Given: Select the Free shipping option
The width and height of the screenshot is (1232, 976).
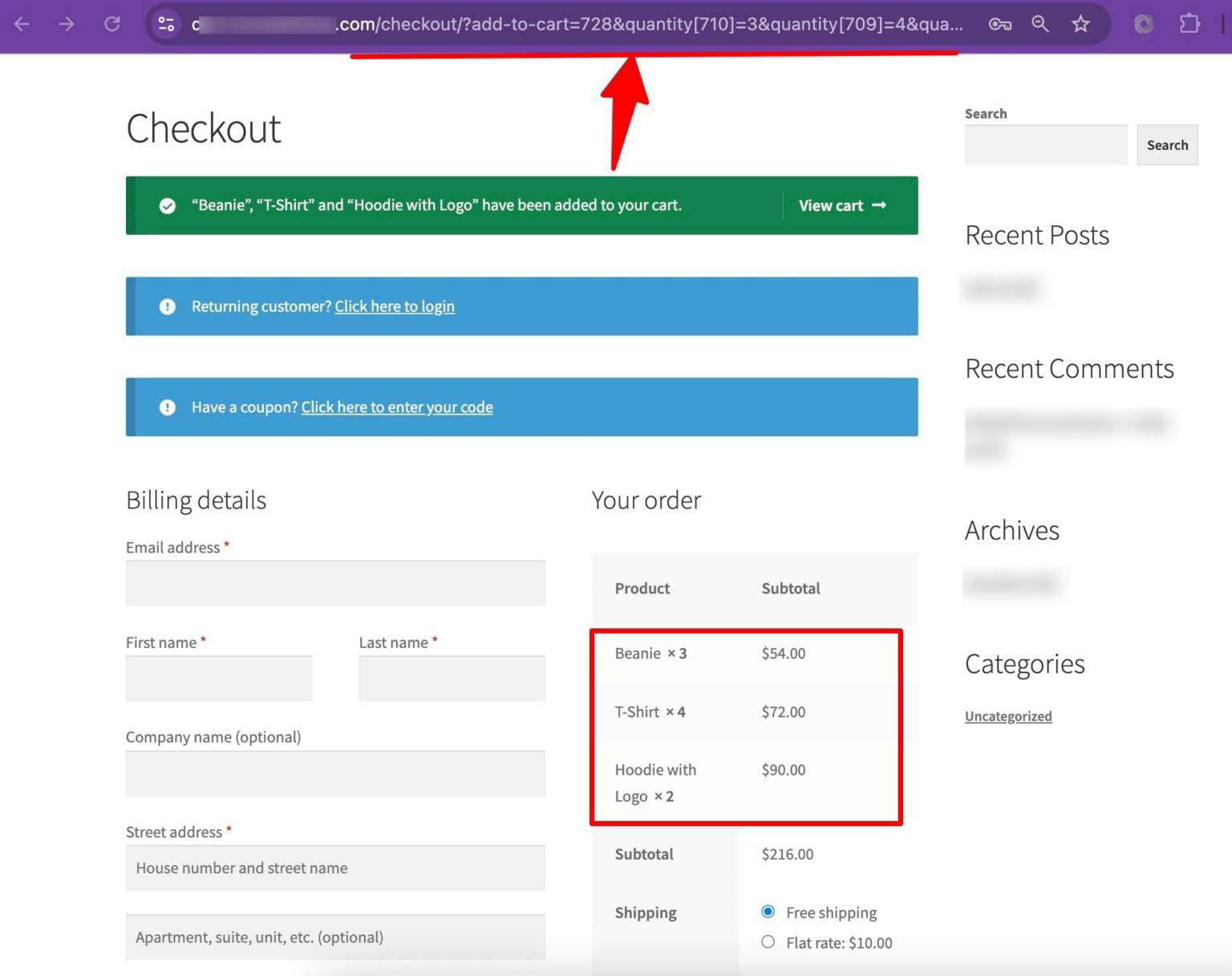Looking at the screenshot, I should [768, 912].
